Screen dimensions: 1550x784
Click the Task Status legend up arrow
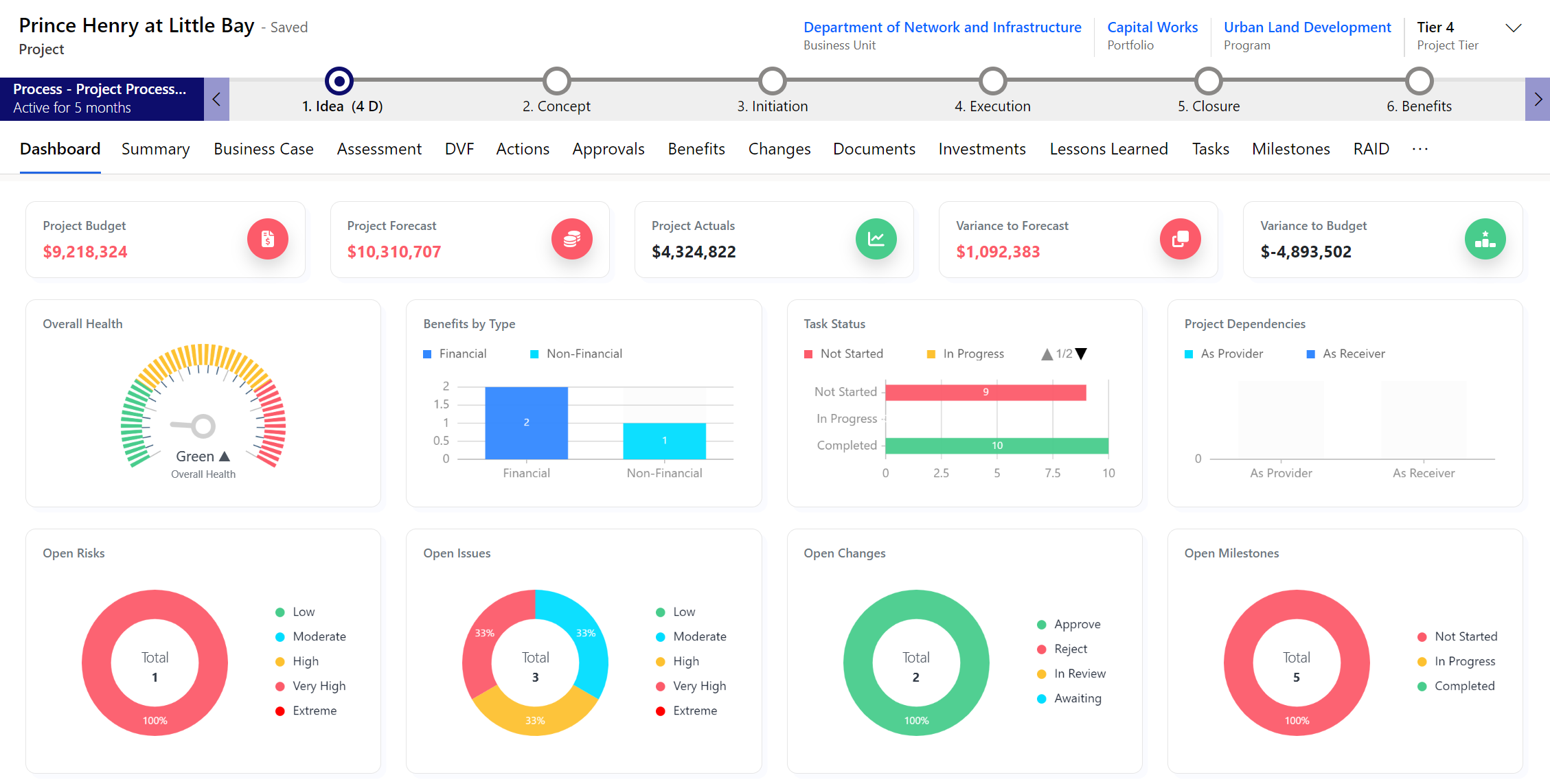pos(1047,354)
